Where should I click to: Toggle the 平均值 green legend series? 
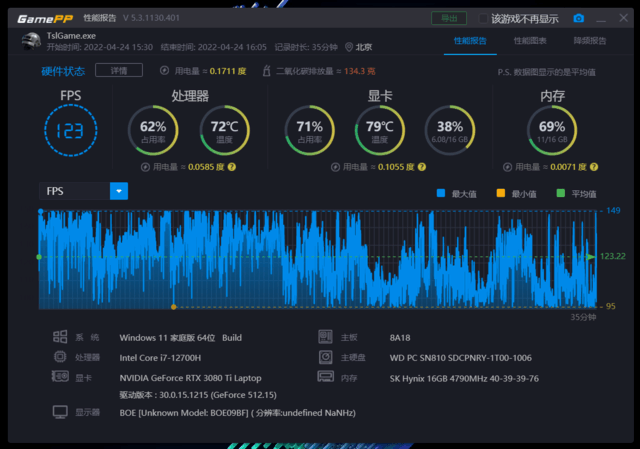click(561, 193)
